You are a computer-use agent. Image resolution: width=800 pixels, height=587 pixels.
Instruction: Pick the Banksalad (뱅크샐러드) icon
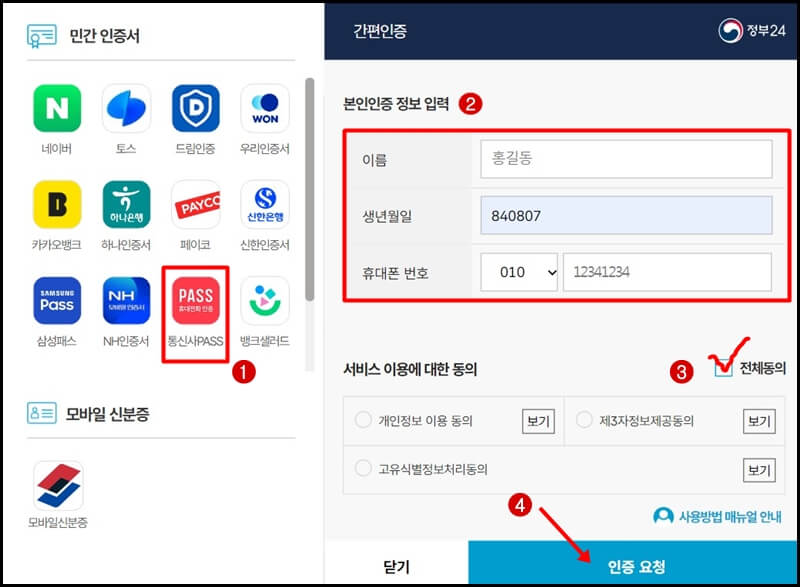(265, 300)
